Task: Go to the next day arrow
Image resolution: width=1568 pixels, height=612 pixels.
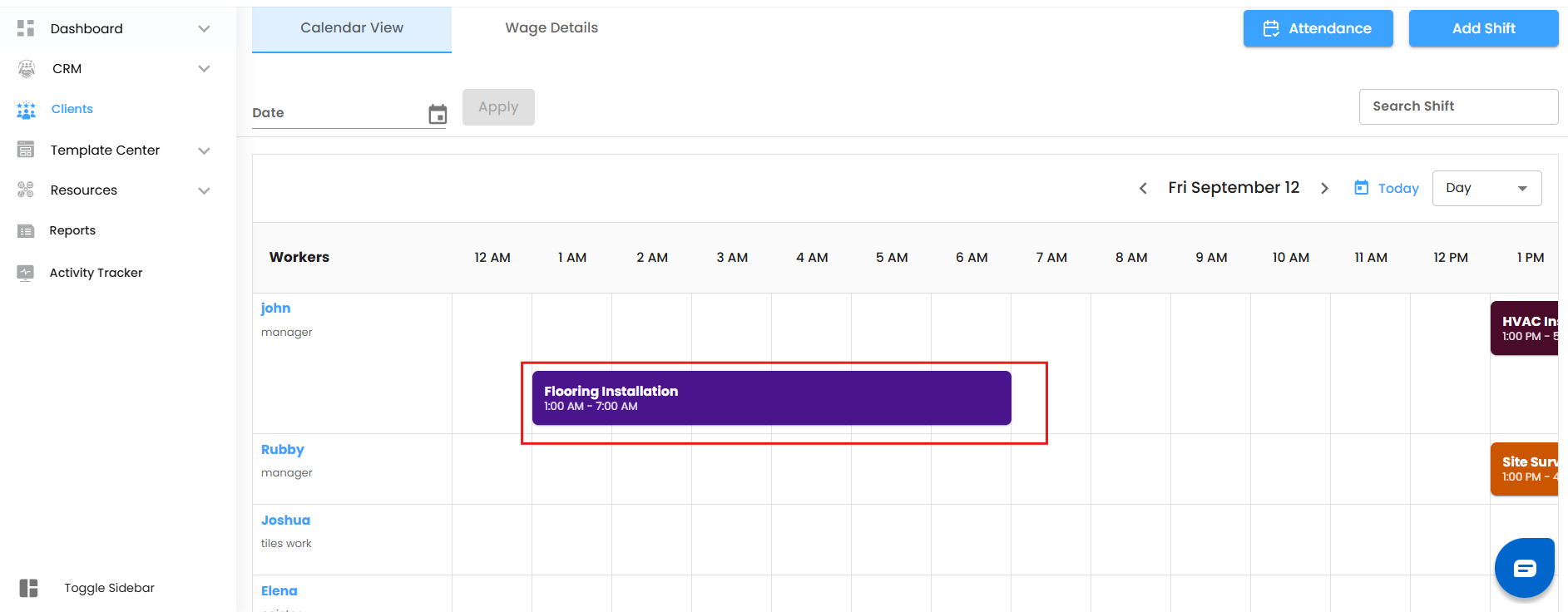Action: tap(1324, 188)
